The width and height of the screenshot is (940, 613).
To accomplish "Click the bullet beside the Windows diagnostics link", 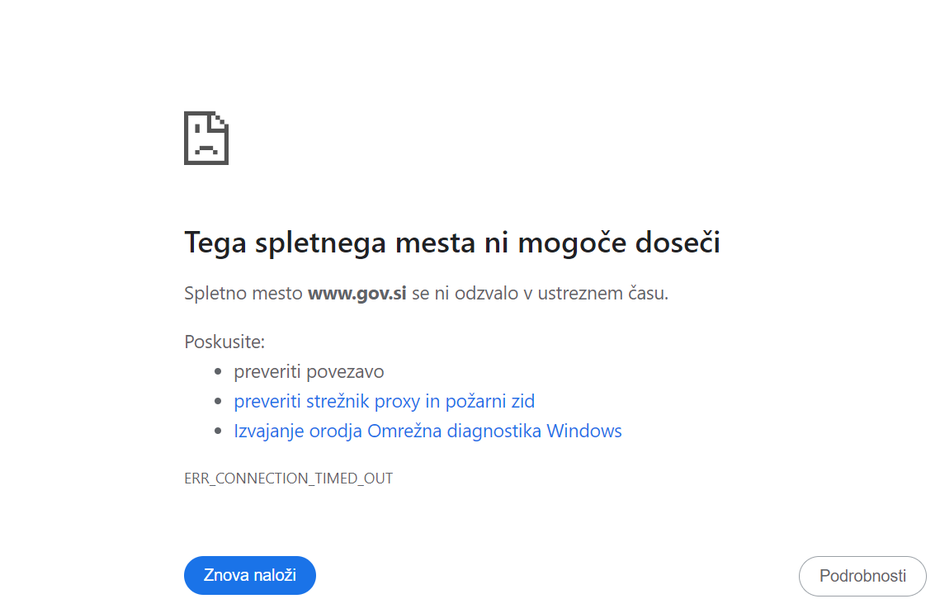I will (x=218, y=431).
